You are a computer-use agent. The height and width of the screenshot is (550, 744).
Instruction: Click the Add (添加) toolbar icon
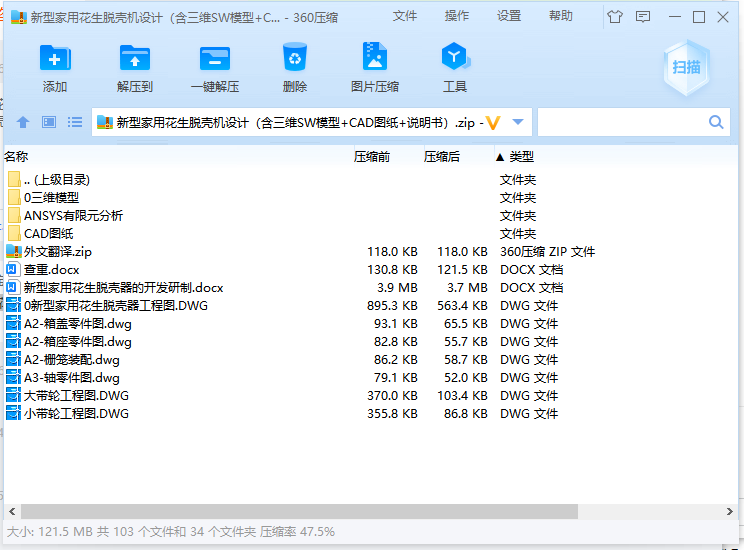pos(55,58)
